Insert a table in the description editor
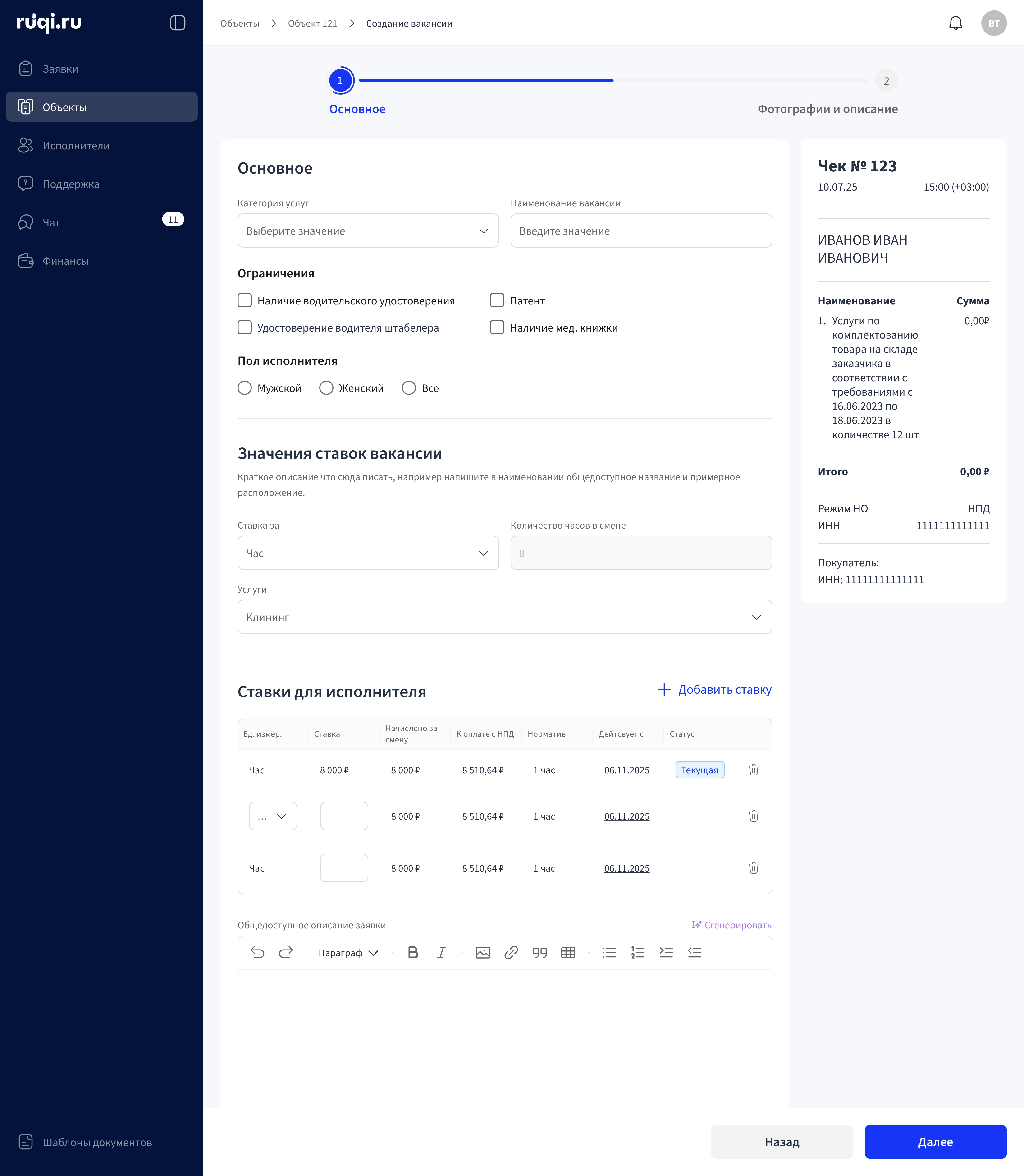This screenshot has width=1024, height=1176. tap(568, 952)
